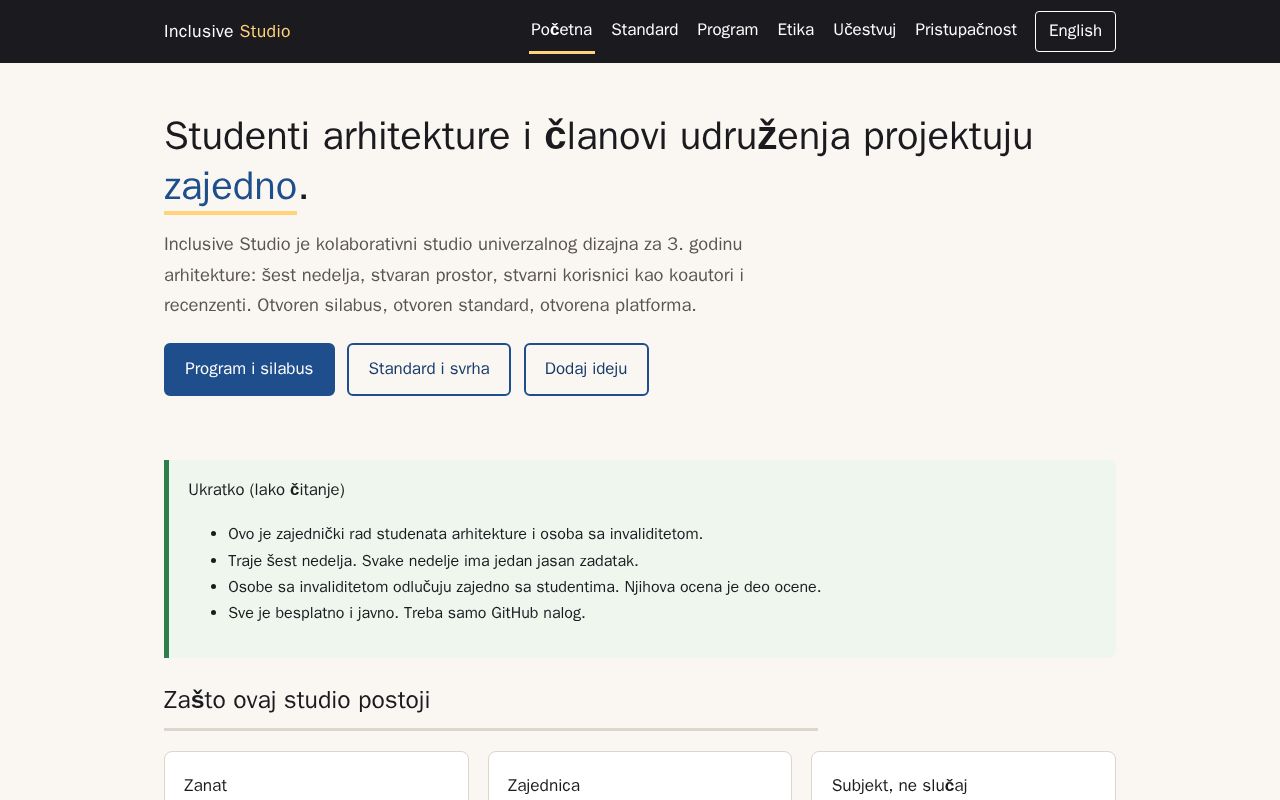Click the 'Zašto ovaj studio postoji' heading
The image size is (1280, 800).
297,700
